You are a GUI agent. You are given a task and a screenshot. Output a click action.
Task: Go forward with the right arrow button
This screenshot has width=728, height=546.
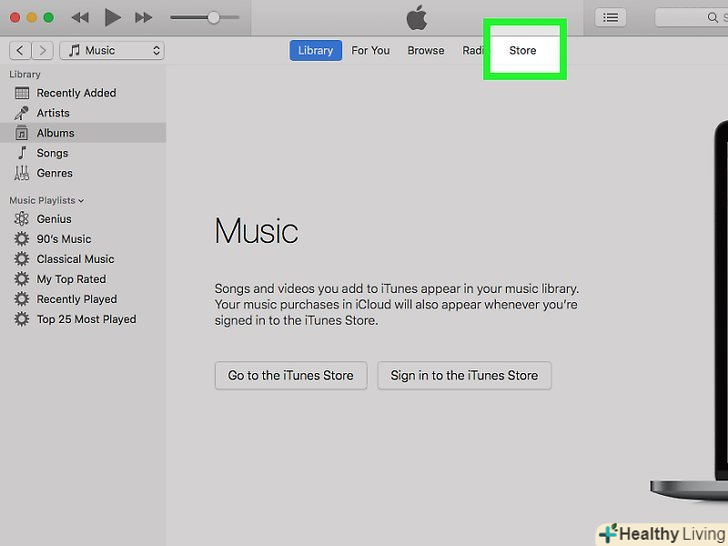tap(42, 50)
